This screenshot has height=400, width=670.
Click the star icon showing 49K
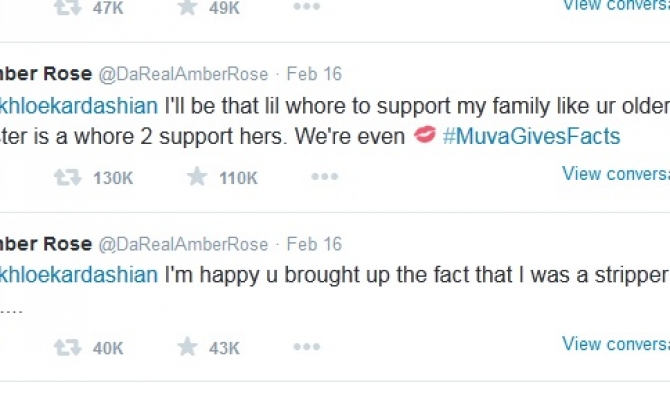[x=187, y=7]
